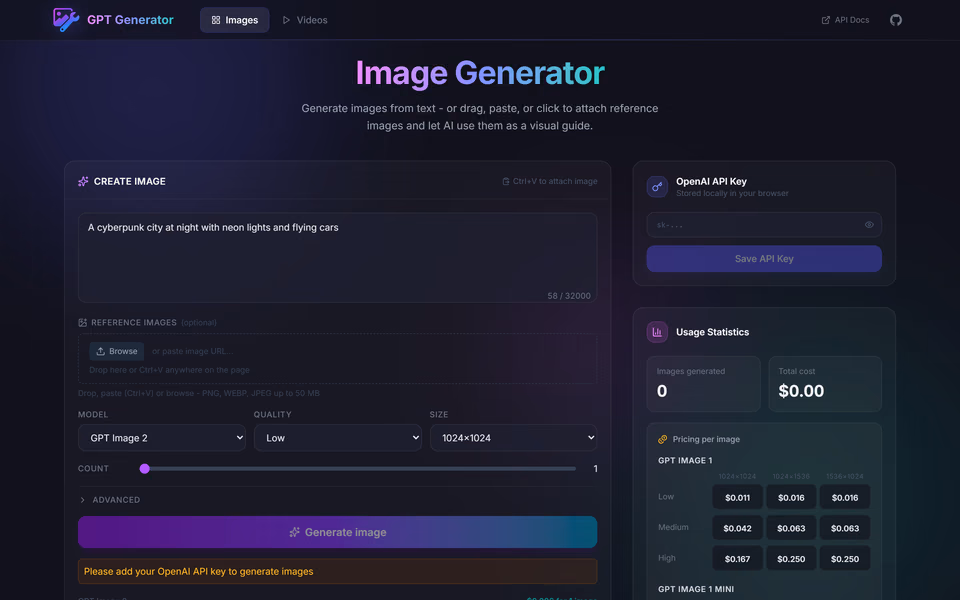Click the $0.042 Medium price cell

pos(737,528)
